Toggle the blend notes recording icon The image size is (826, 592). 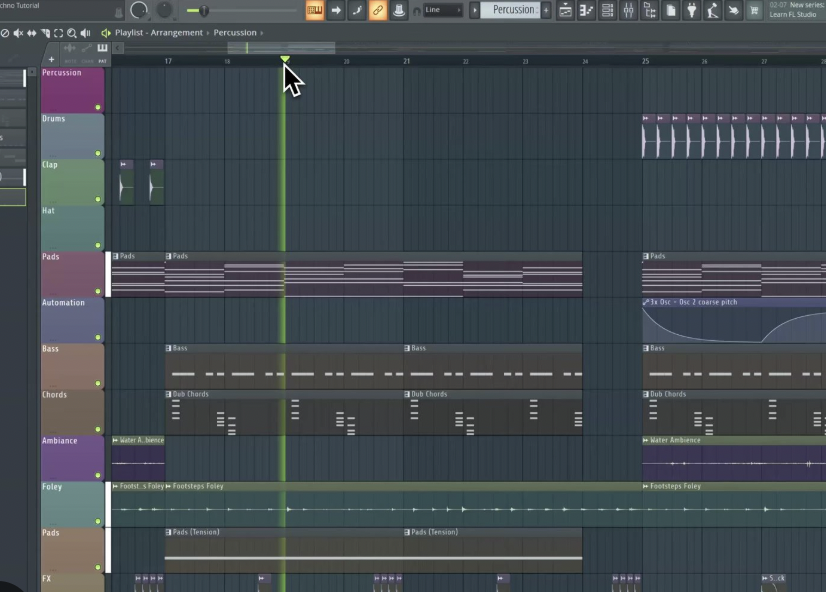357,10
